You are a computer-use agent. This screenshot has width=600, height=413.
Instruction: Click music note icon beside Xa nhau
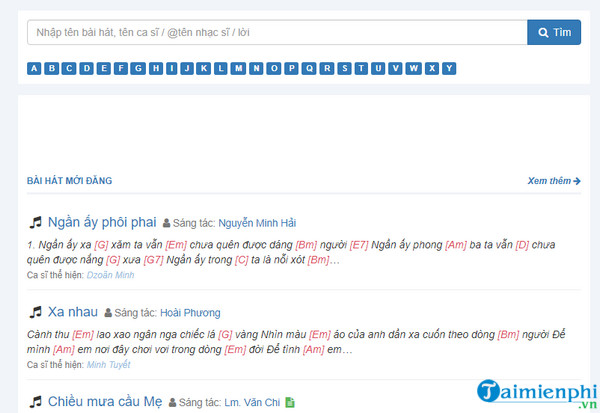[36, 312]
